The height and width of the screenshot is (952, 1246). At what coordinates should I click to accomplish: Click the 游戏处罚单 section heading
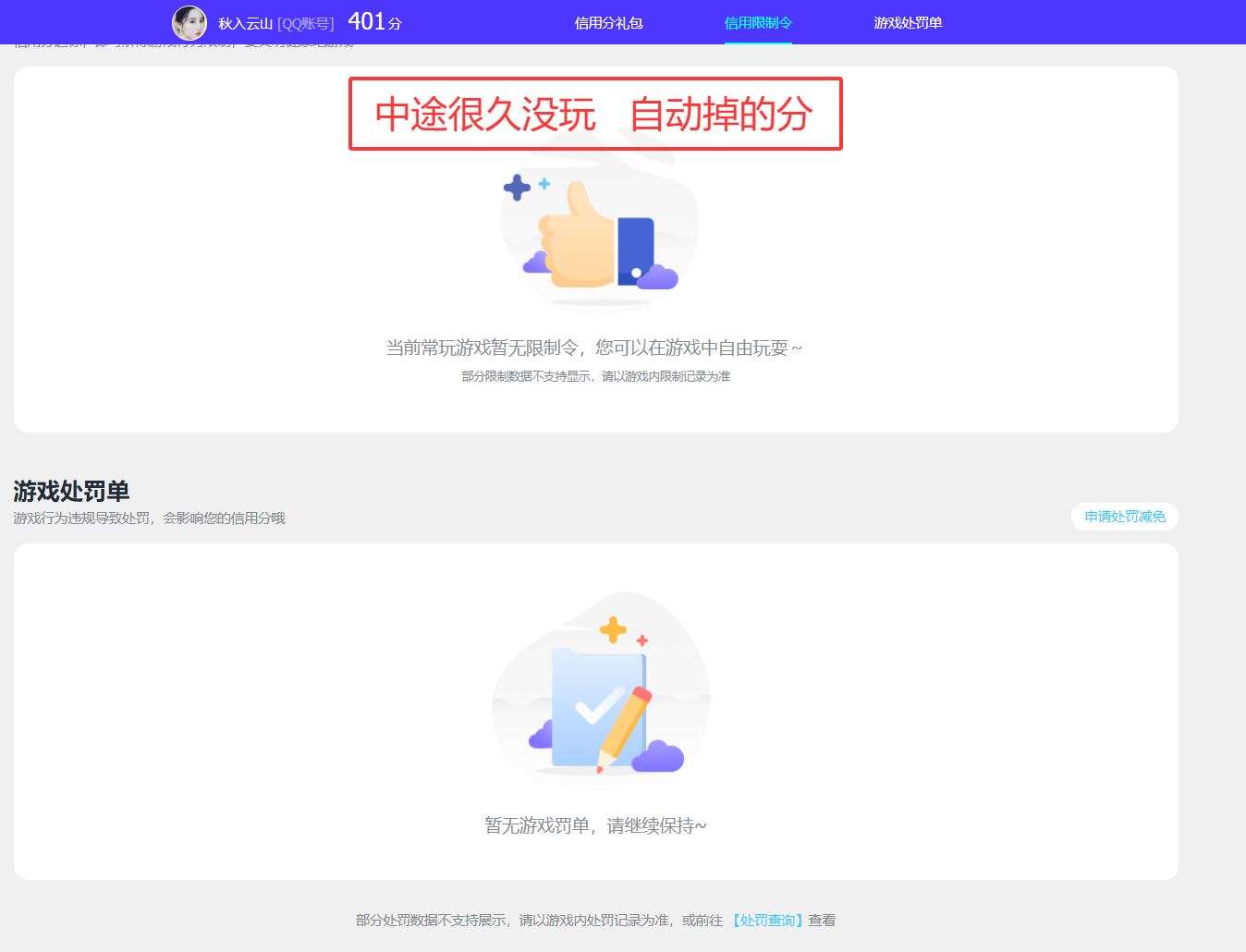[x=71, y=491]
